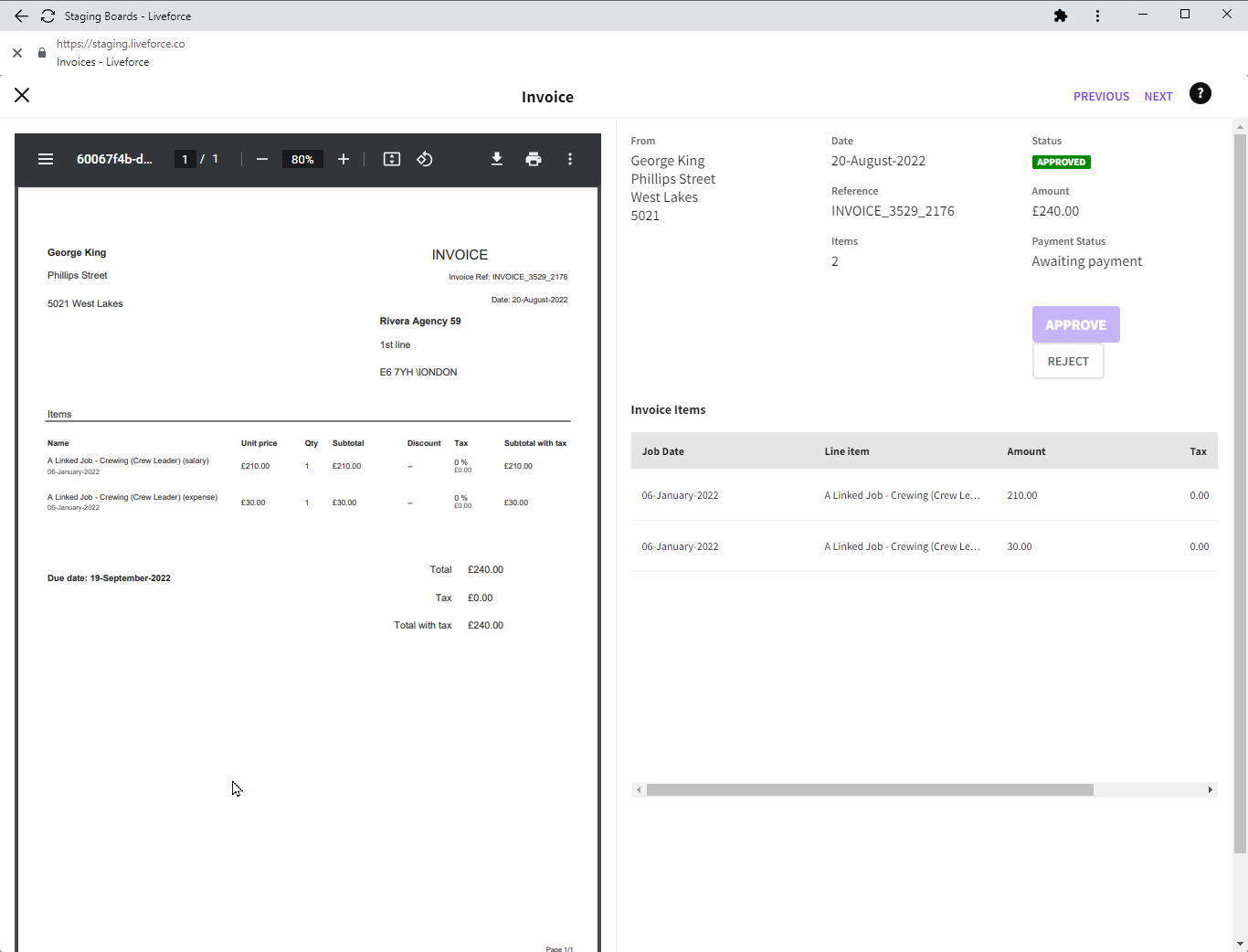Open PDF viewer more actions menu
The width and height of the screenshot is (1248, 952).
(570, 159)
